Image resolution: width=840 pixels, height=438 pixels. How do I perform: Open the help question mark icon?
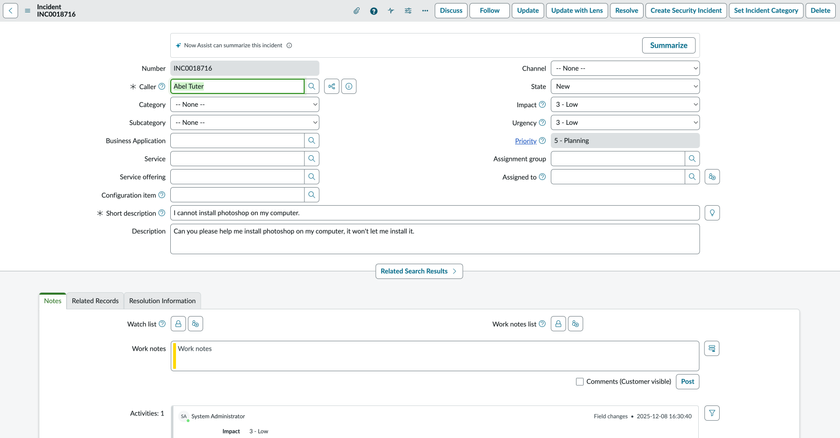[374, 11]
